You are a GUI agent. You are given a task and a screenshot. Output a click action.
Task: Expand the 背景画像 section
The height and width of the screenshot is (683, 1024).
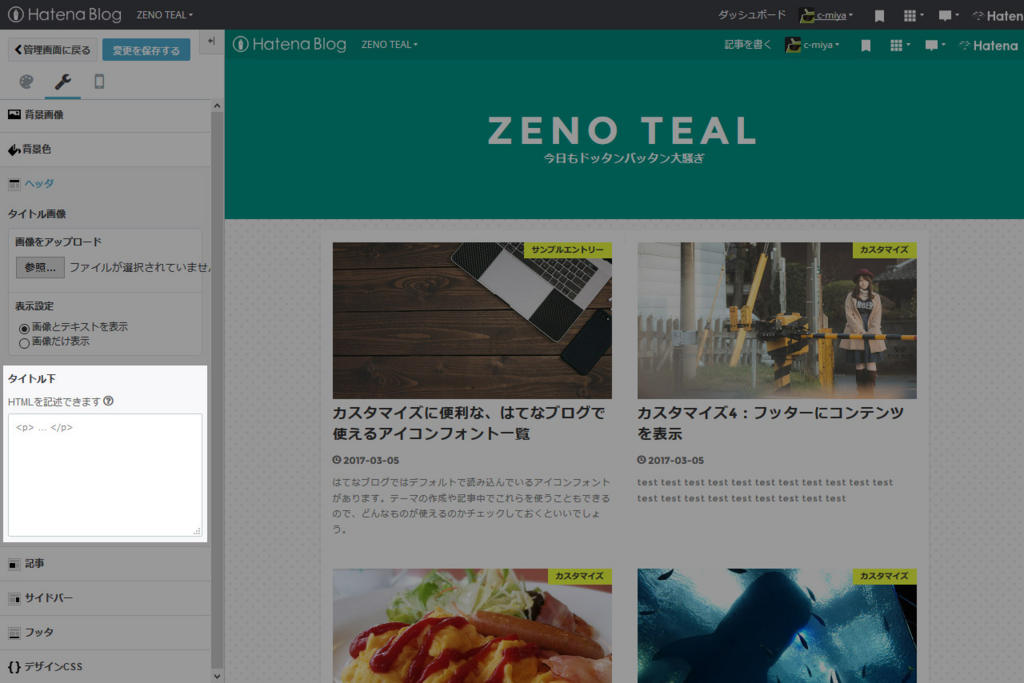coord(106,115)
